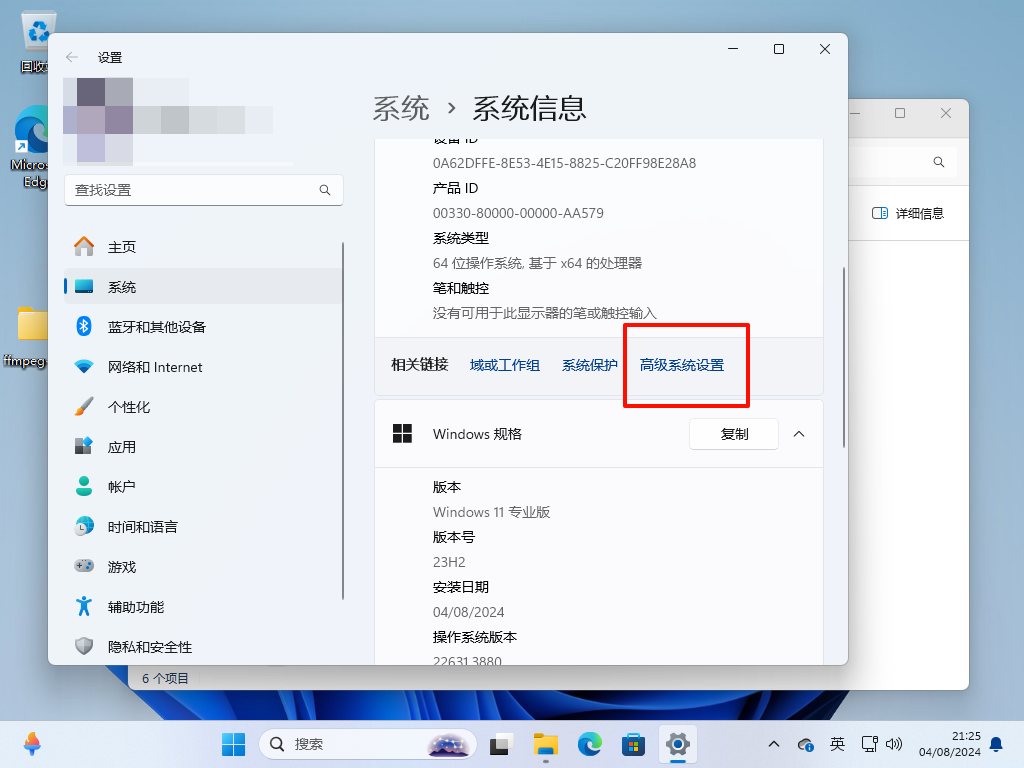The image size is (1024, 768).
Task: Open Microsoft Store from the taskbar
Action: point(633,744)
